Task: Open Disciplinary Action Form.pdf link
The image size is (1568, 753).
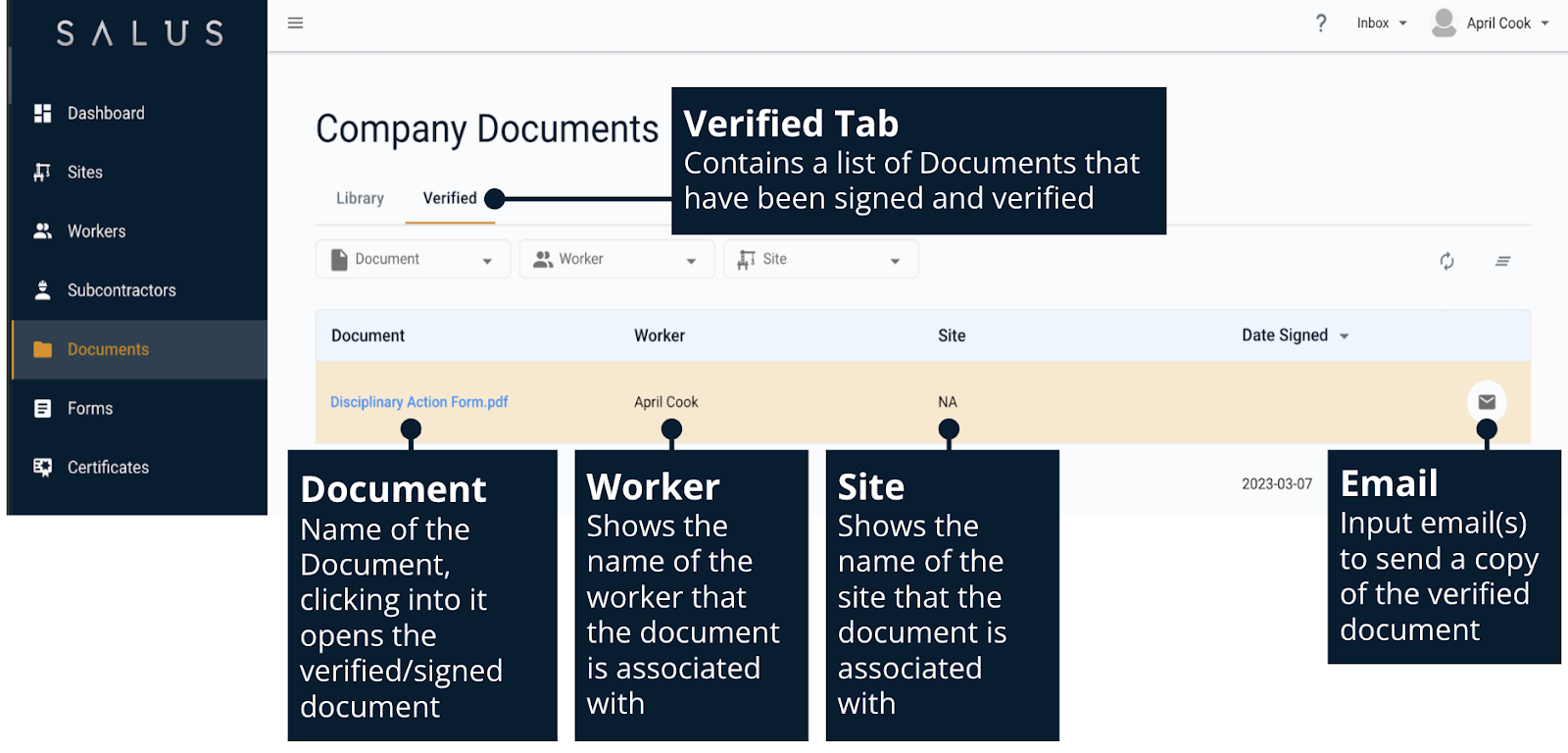Action: click(418, 402)
